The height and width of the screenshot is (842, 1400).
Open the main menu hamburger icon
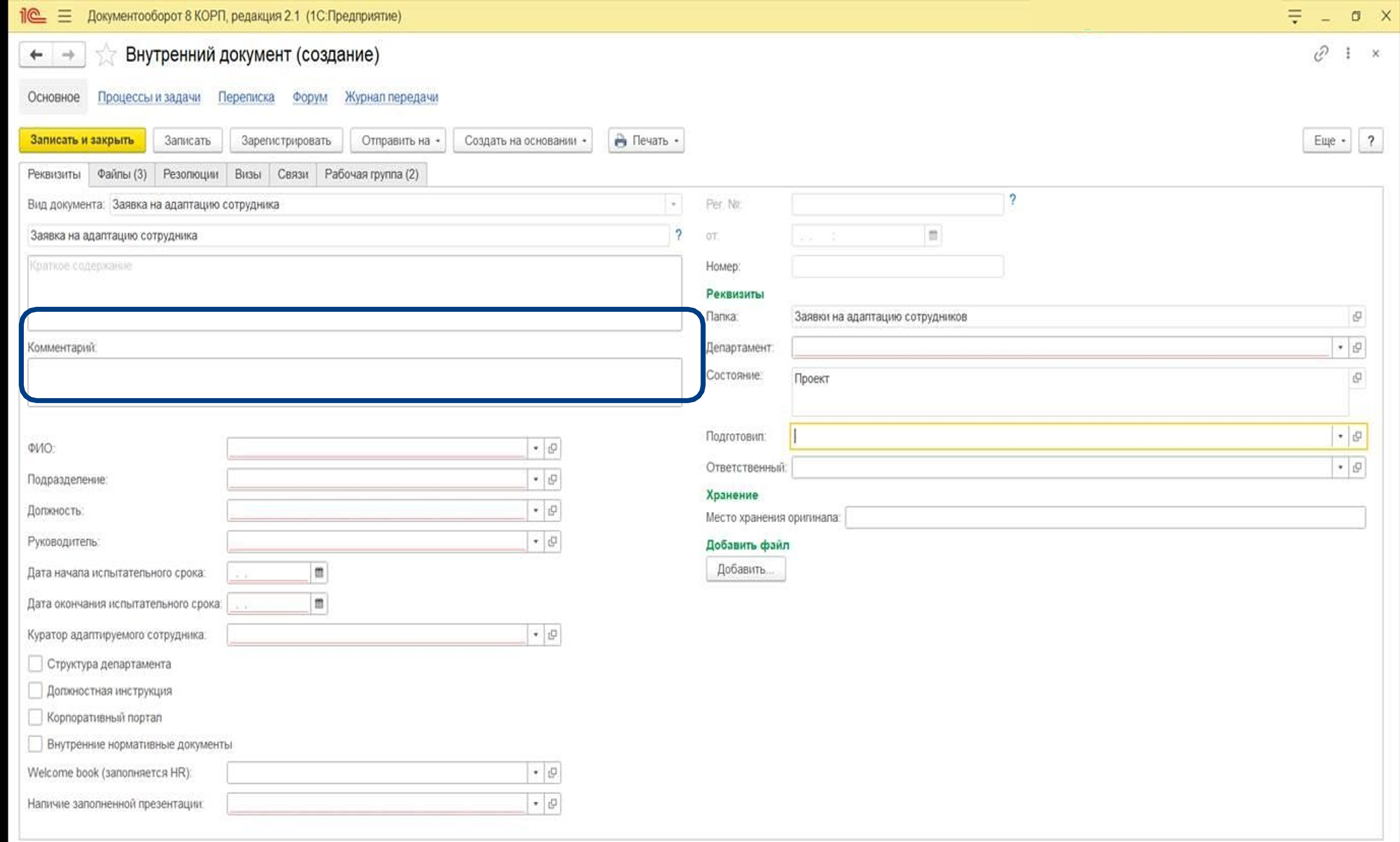pyautogui.click(x=65, y=16)
